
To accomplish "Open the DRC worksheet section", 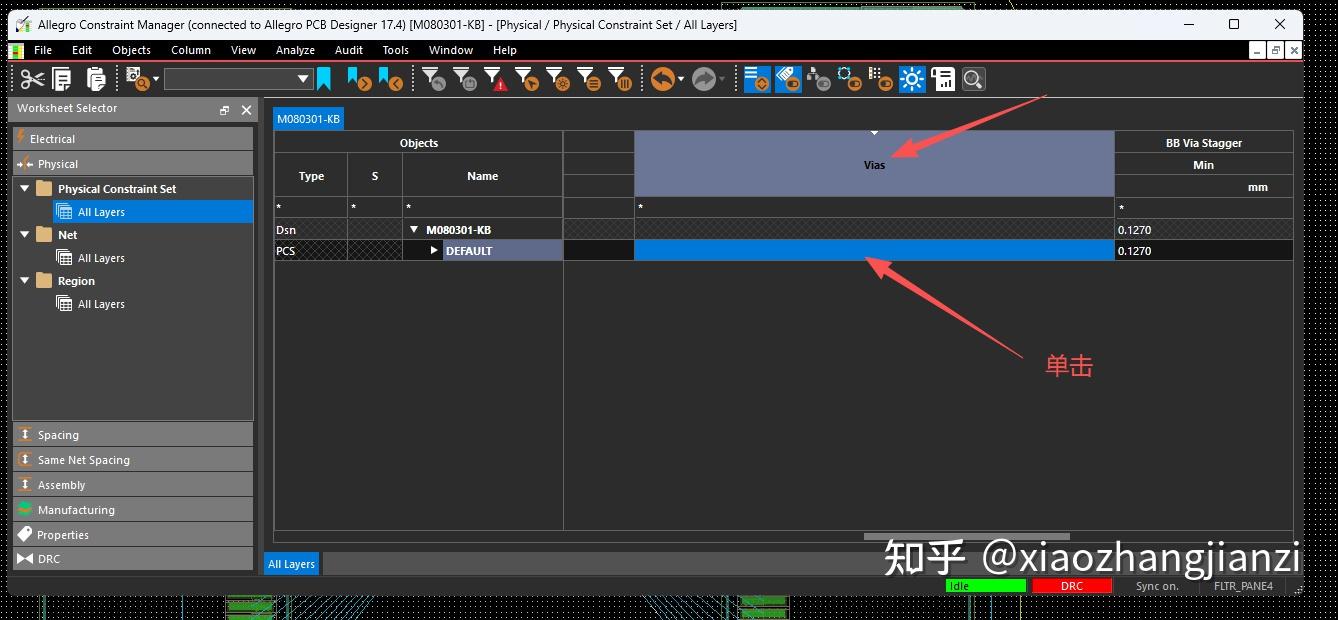I will (x=133, y=558).
